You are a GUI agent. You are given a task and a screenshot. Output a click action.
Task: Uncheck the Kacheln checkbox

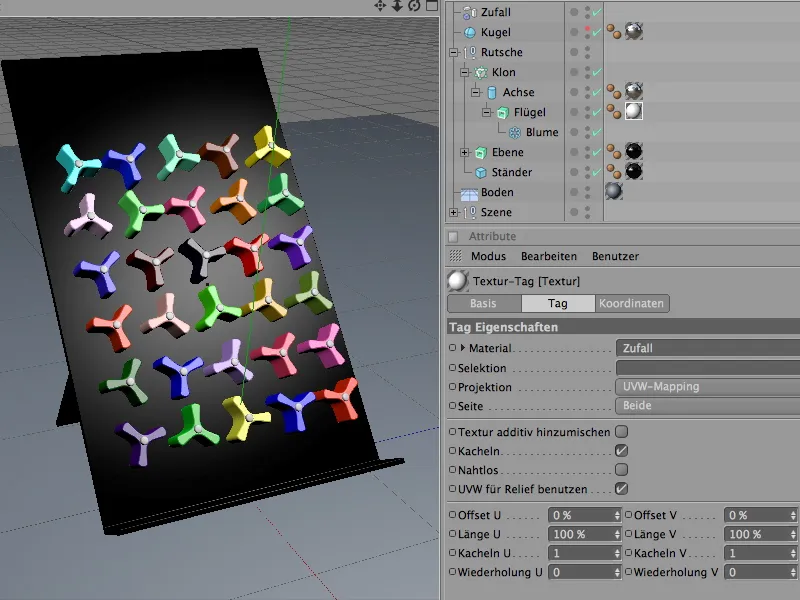621,451
